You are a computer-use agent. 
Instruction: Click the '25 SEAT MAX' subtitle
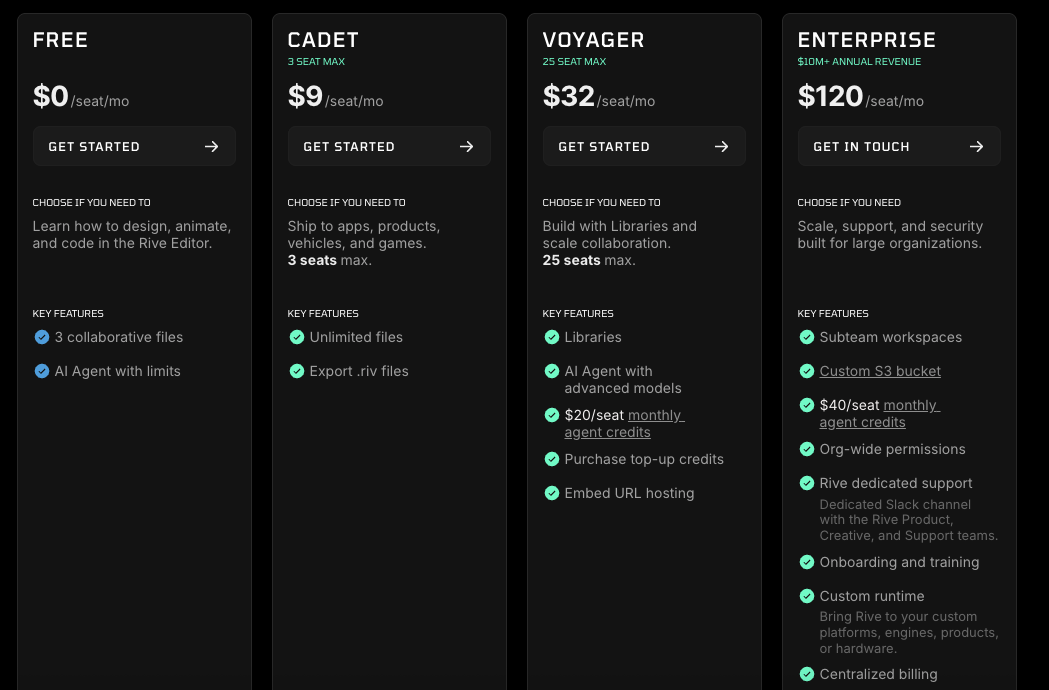click(x=574, y=62)
